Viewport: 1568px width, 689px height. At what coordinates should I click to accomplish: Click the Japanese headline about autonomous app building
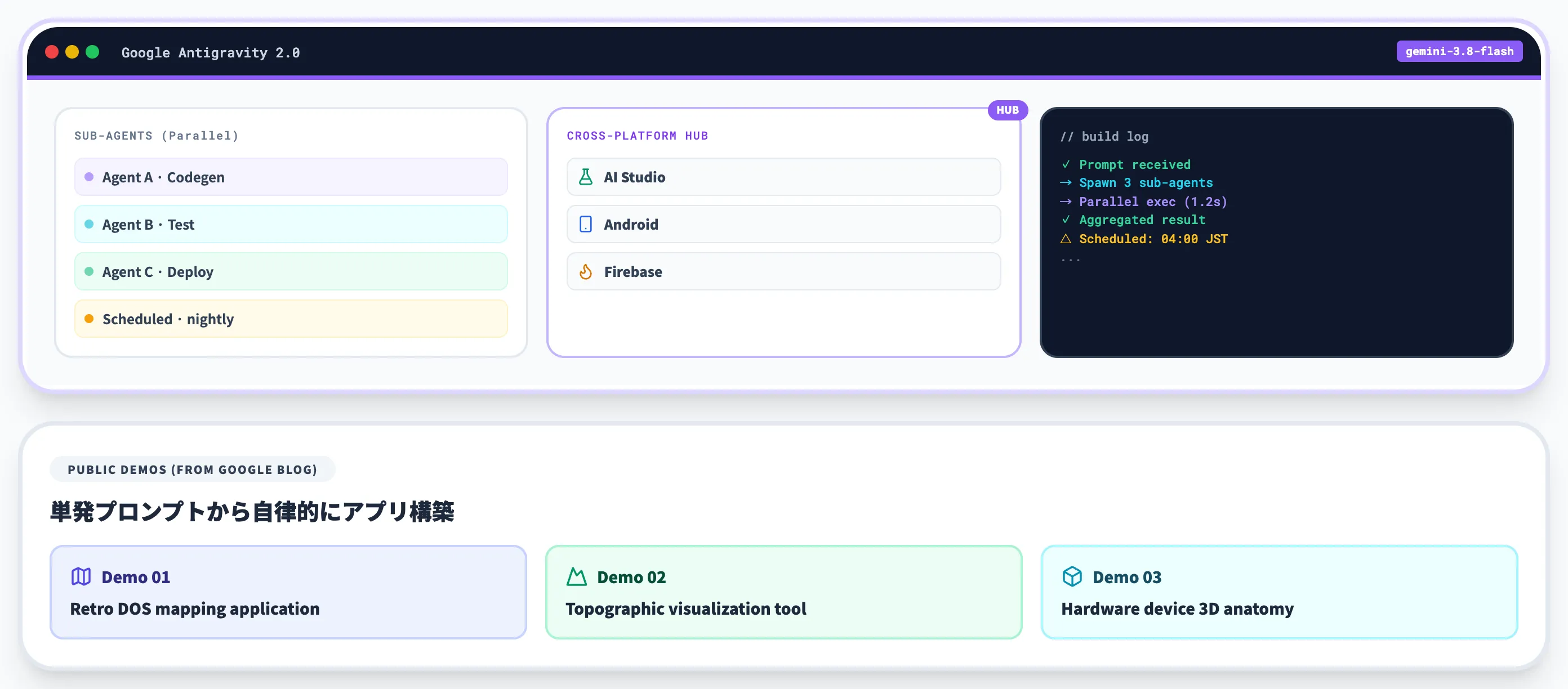252,512
